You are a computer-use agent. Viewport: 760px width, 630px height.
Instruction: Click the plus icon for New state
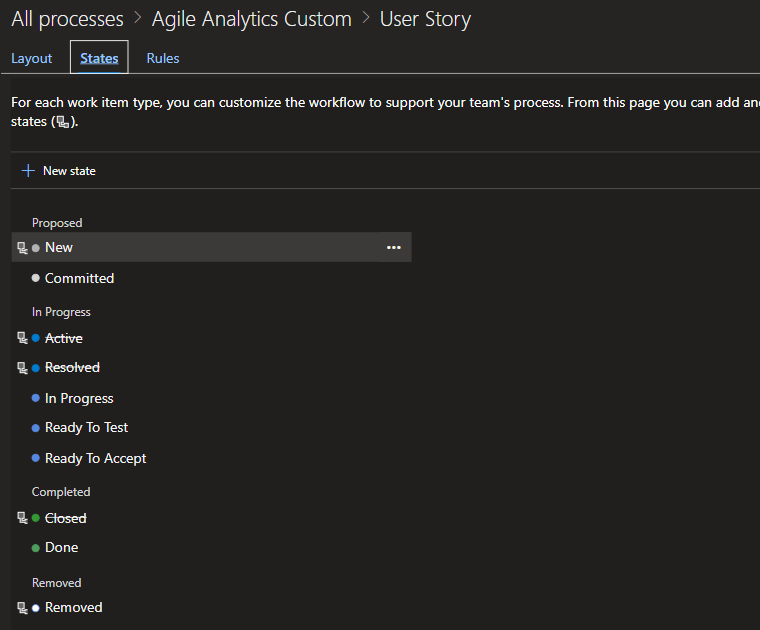pyautogui.click(x=28, y=171)
